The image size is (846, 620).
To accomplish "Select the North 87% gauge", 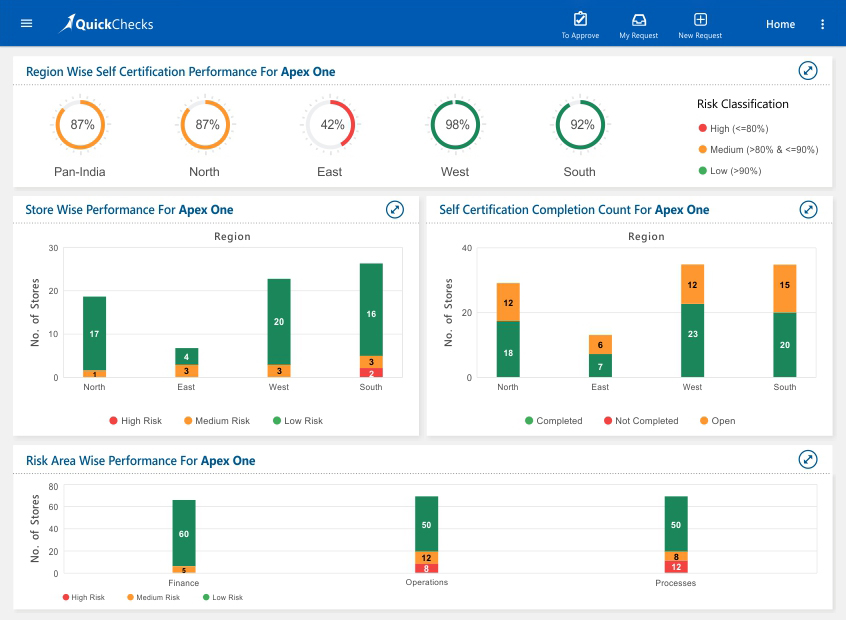I will 206,125.
